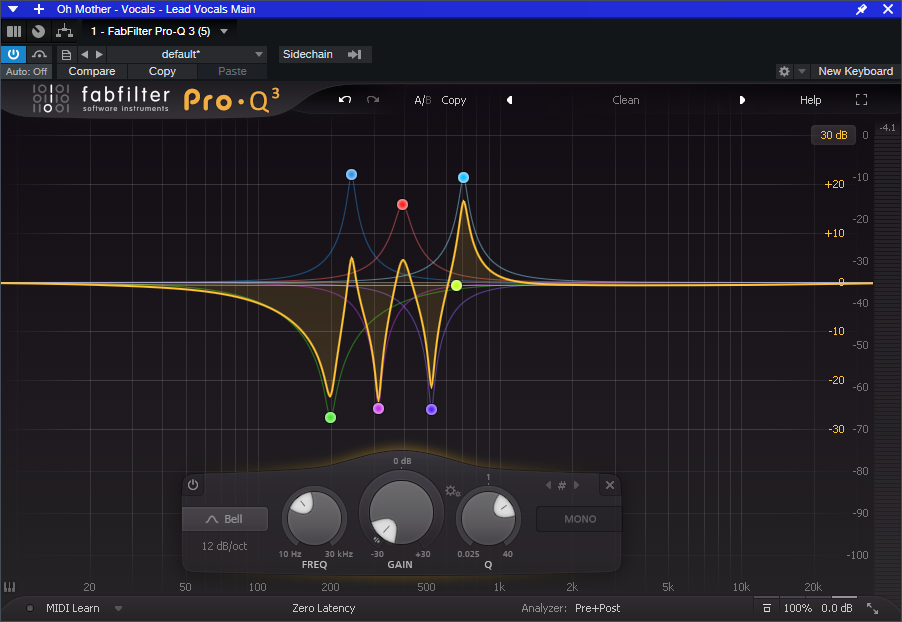Click the gain-Q interaction gear icon
This screenshot has height=622, width=902.
453,491
